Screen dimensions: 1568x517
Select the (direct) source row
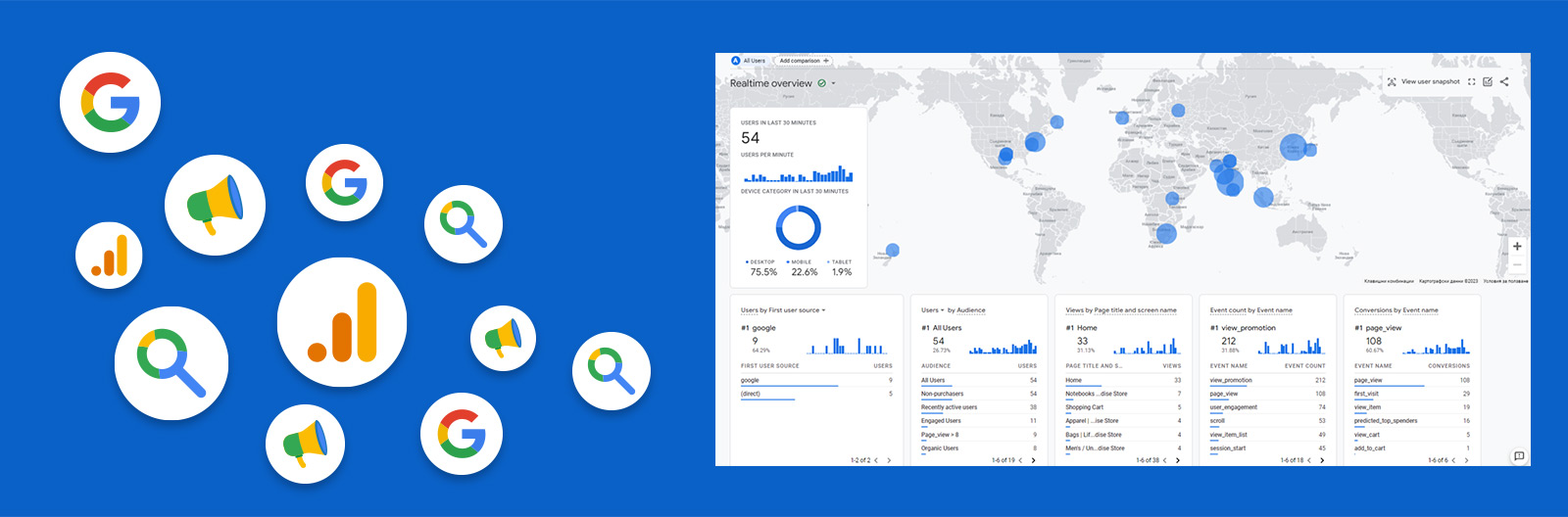click(x=816, y=395)
